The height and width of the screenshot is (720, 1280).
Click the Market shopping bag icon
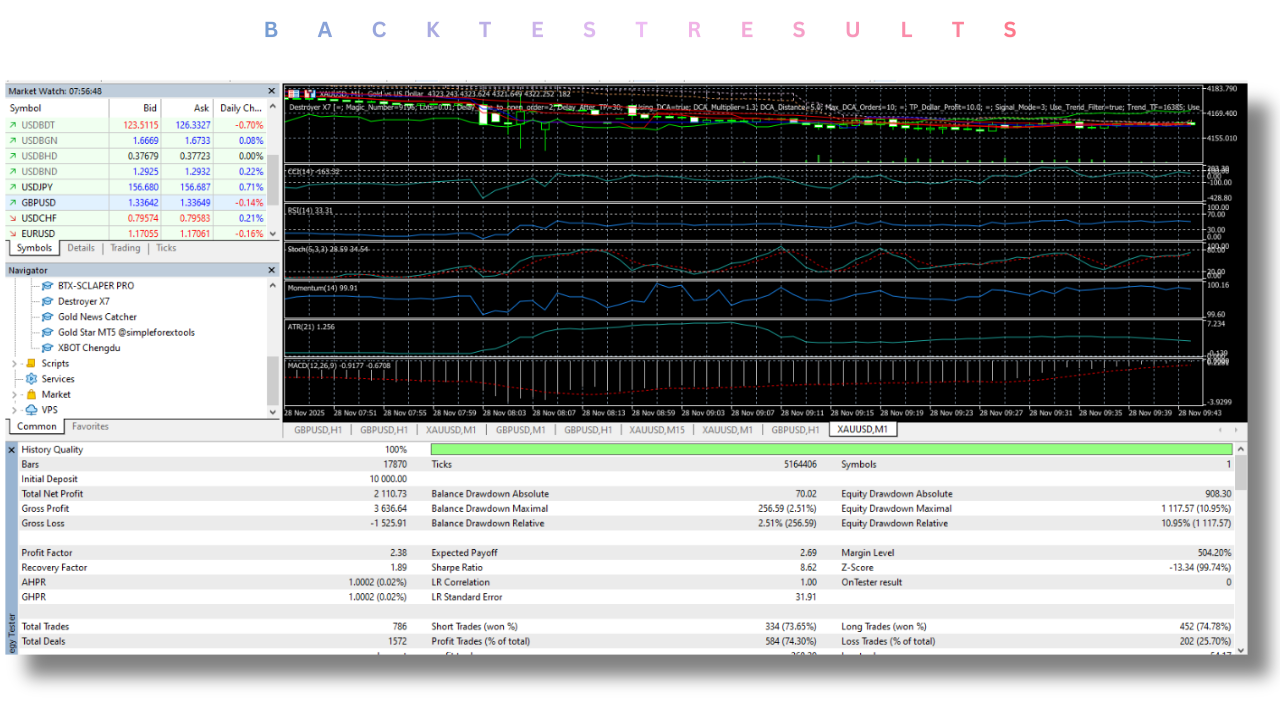coord(31,395)
